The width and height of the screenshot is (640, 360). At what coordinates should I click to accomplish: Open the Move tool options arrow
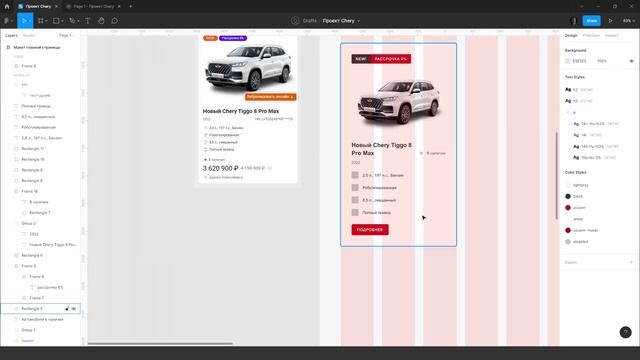coord(30,21)
